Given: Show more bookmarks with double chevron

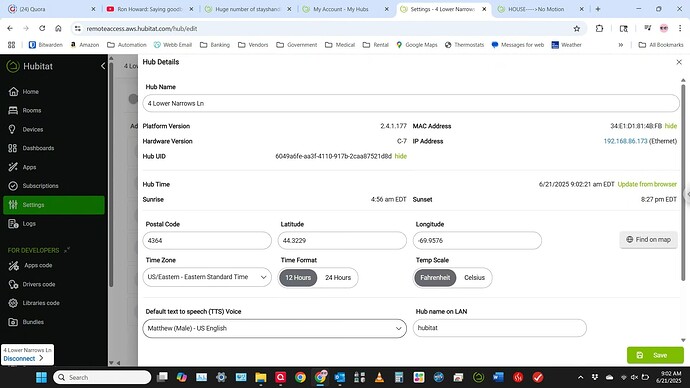Looking at the screenshot, I should point(621,45).
